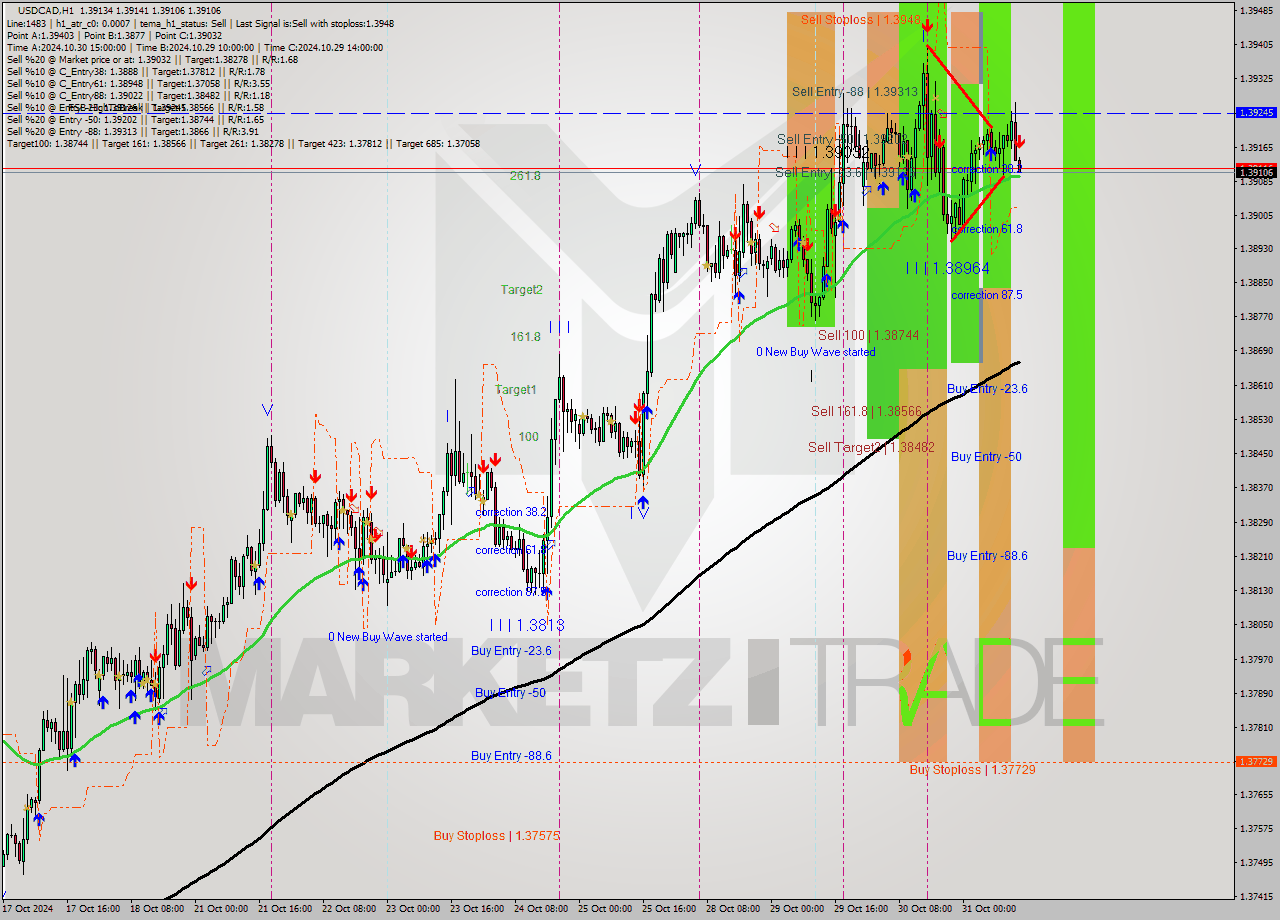Click the '17 Oct 2024' date axis label
Image resolution: width=1280 pixels, height=920 pixels.
click(x=29, y=909)
